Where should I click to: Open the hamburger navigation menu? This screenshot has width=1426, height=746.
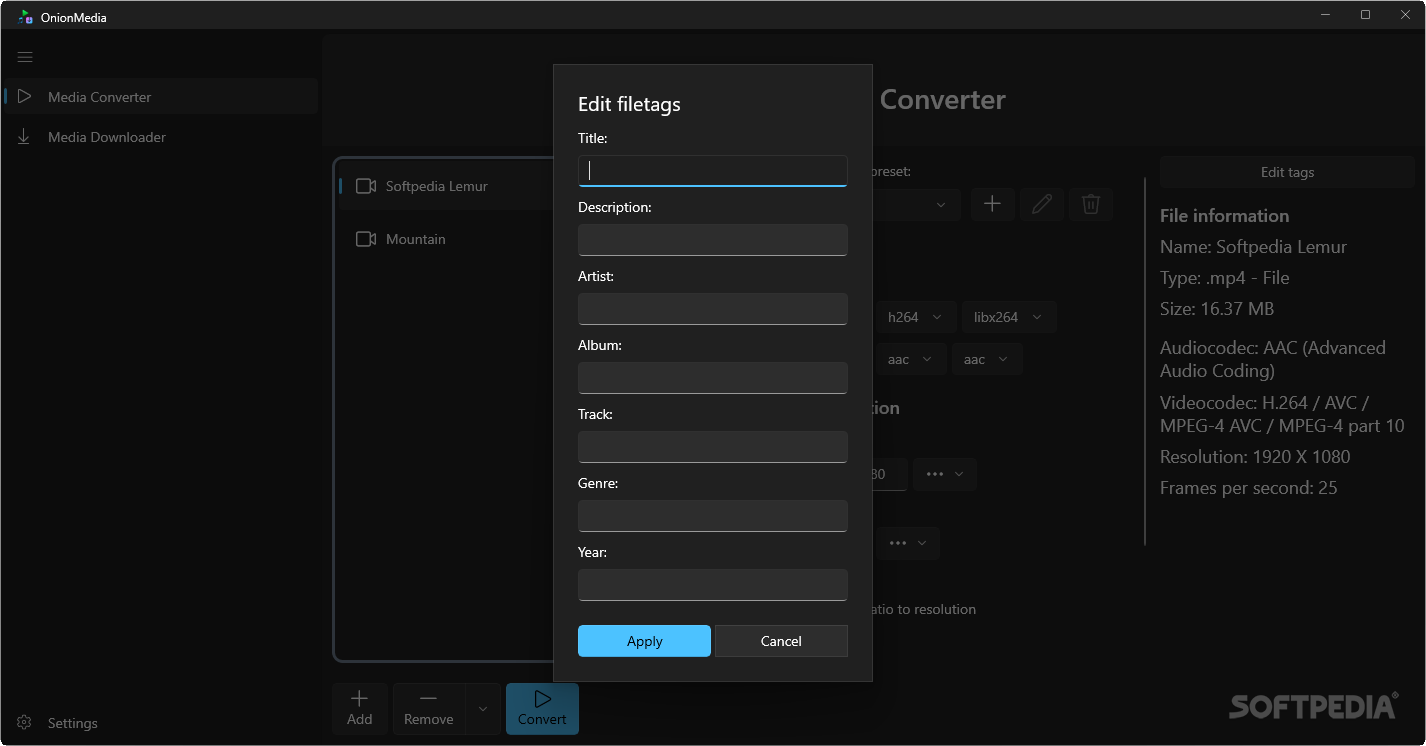(x=25, y=57)
